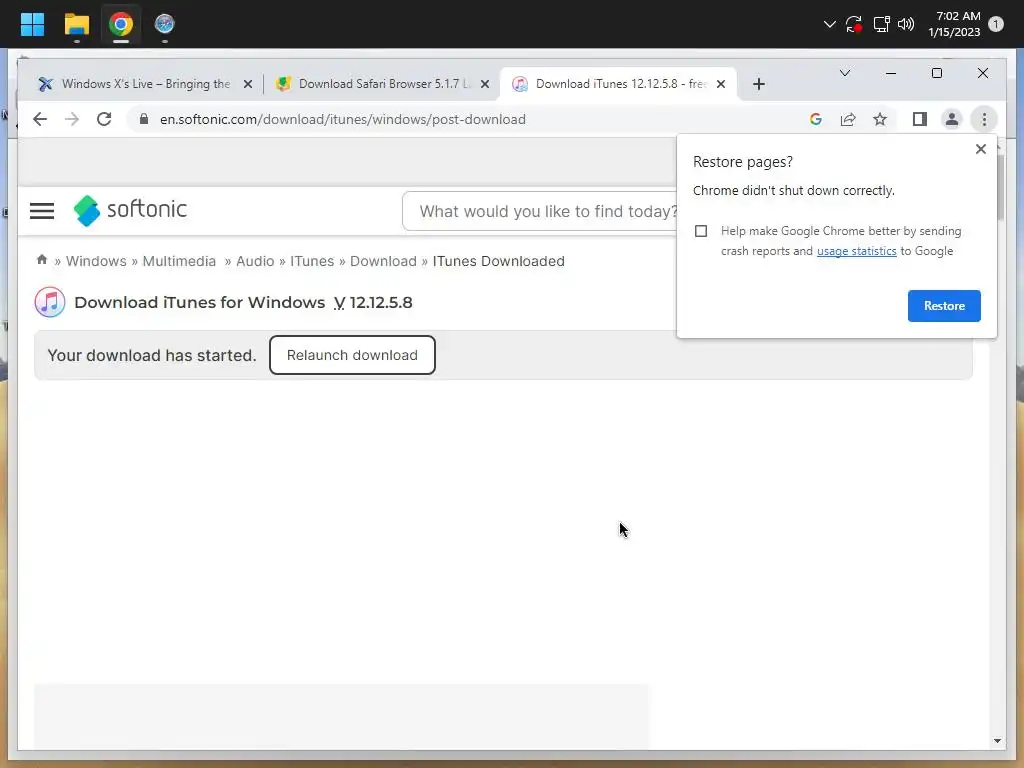Click the iTunes music note icon
The image size is (1024, 768).
(x=50, y=302)
